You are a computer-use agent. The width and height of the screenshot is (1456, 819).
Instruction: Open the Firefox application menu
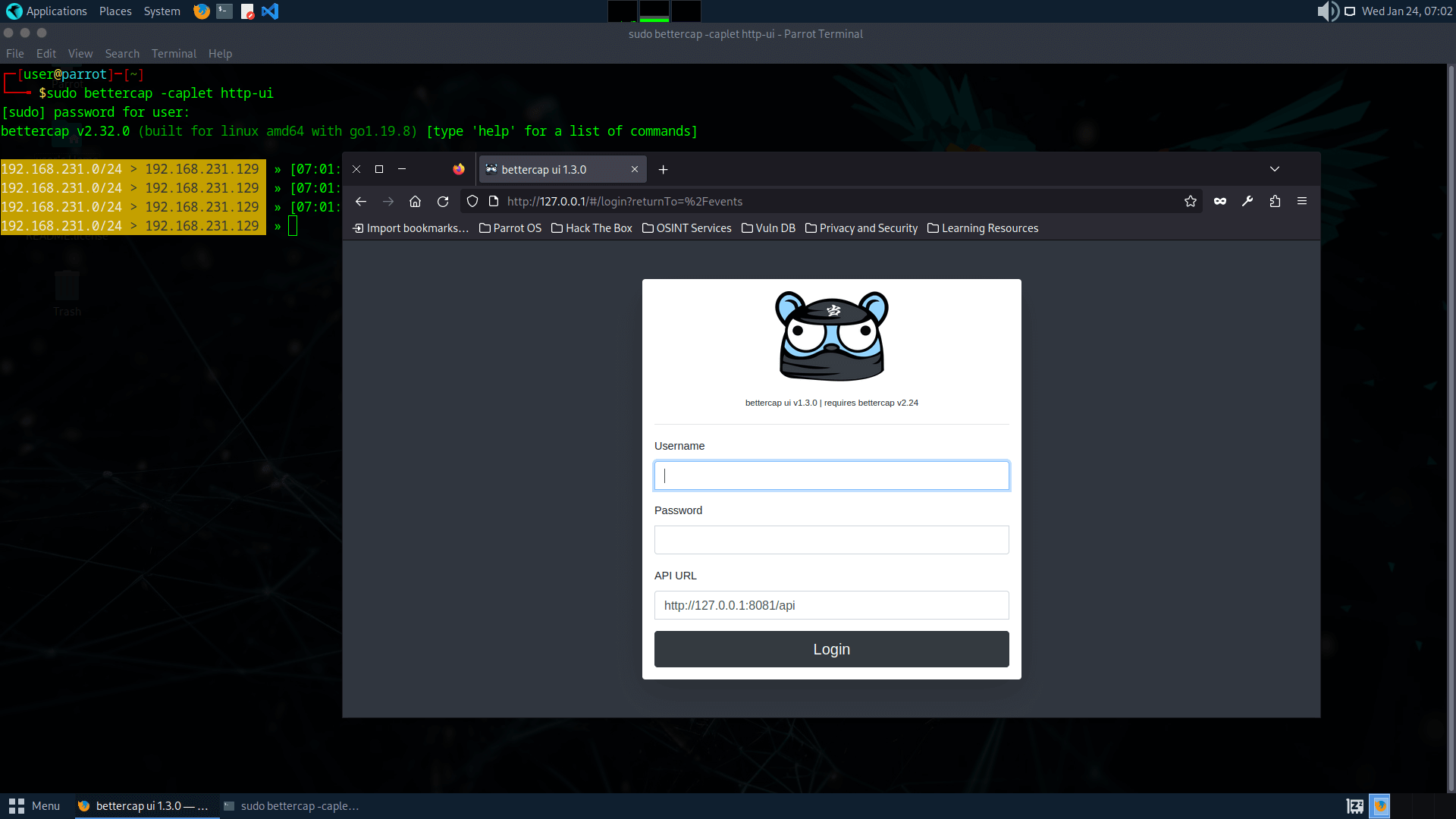coord(1302,201)
